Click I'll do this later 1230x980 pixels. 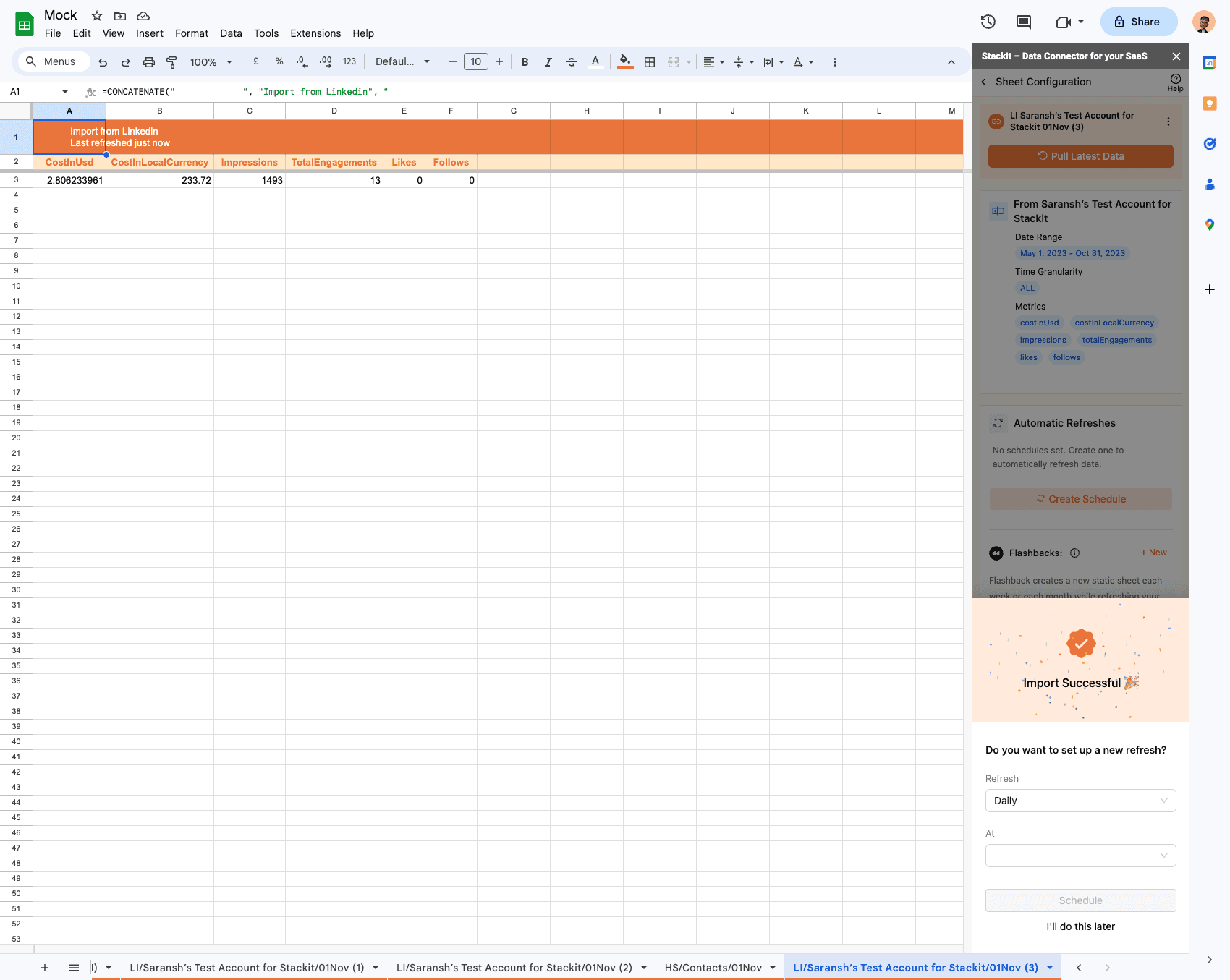point(1081,926)
